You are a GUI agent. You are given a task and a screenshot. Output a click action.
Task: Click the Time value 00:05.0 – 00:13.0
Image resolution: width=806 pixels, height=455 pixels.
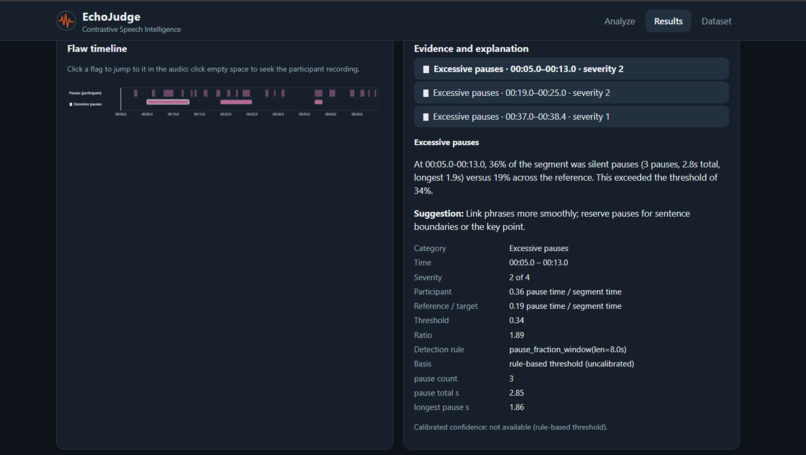[539, 262]
